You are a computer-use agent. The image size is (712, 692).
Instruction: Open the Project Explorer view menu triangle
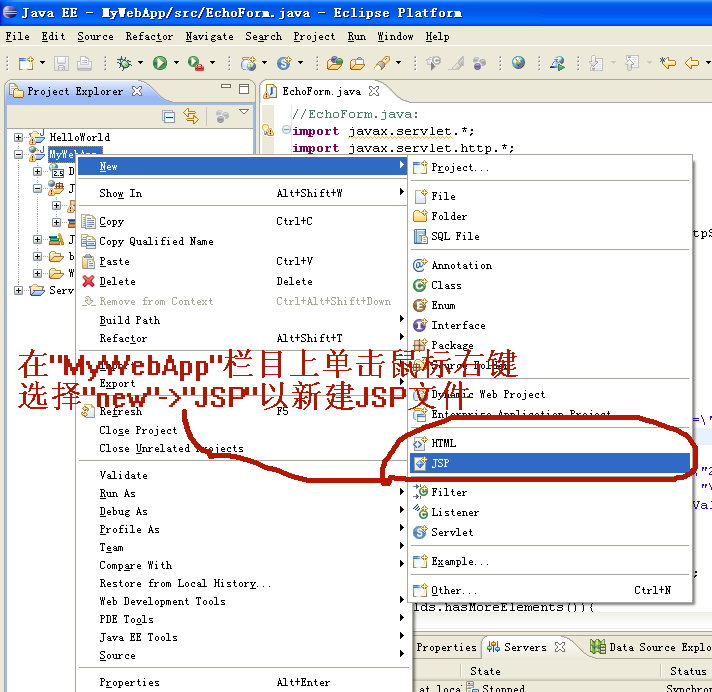pos(244,111)
